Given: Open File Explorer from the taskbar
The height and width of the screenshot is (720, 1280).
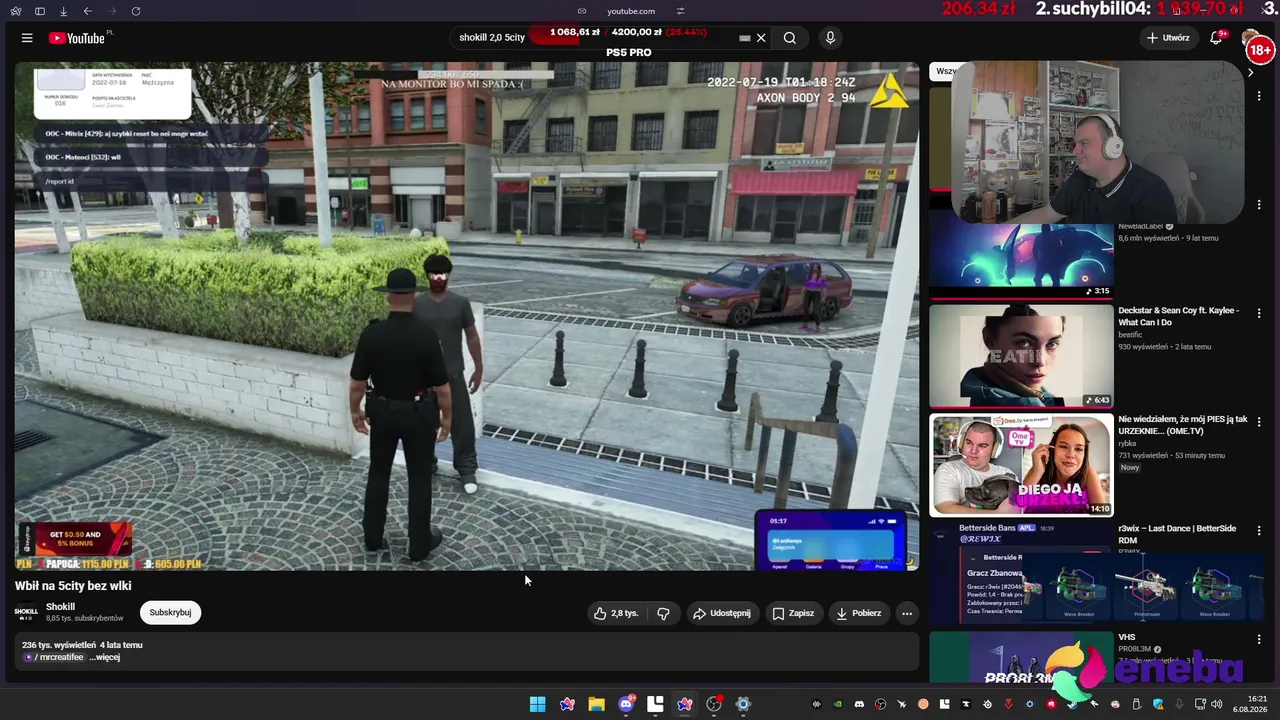Looking at the screenshot, I should pyautogui.click(x=596, y=704).
